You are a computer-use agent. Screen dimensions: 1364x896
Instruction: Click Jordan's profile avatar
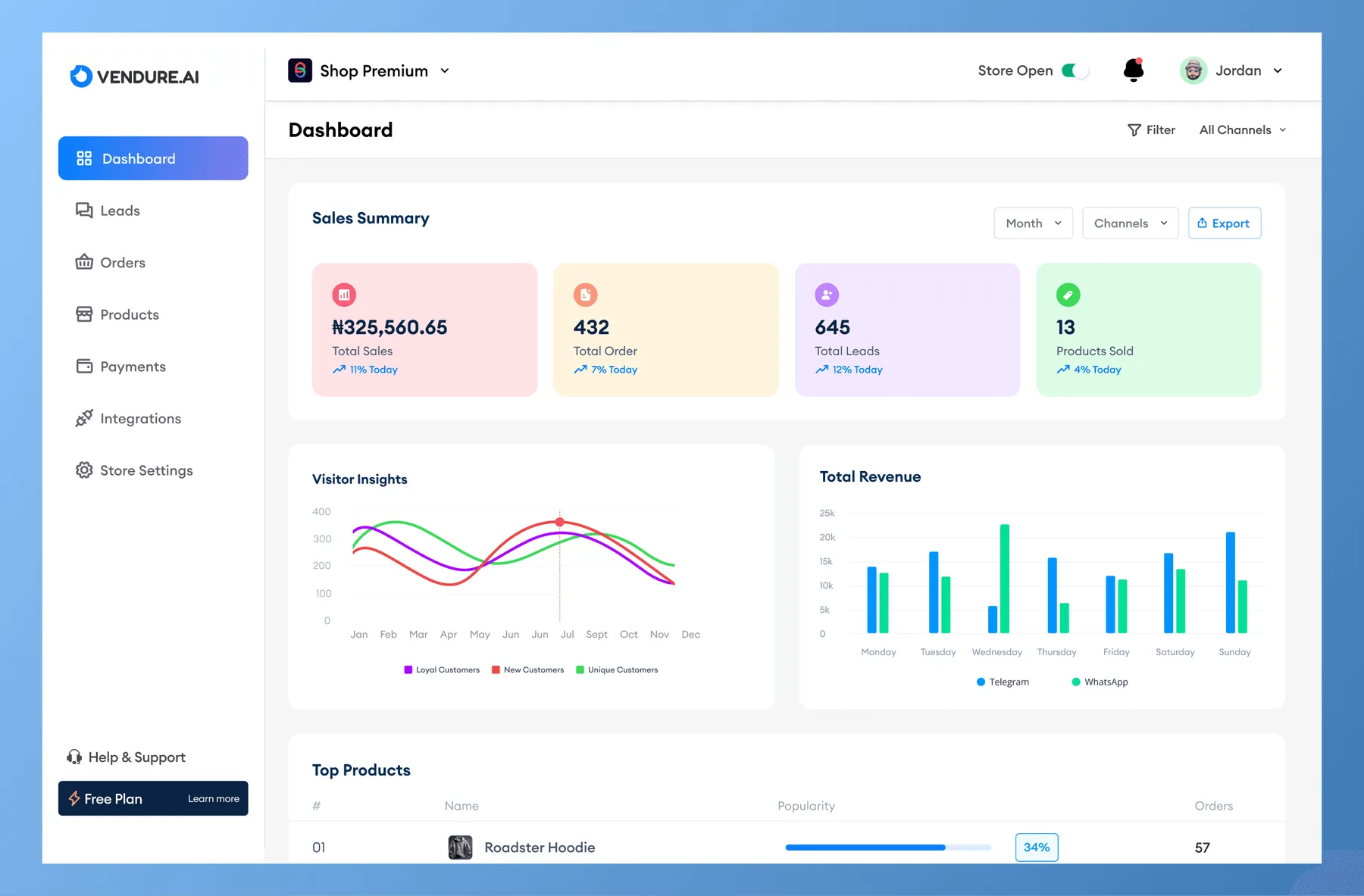coord(1193,70)
